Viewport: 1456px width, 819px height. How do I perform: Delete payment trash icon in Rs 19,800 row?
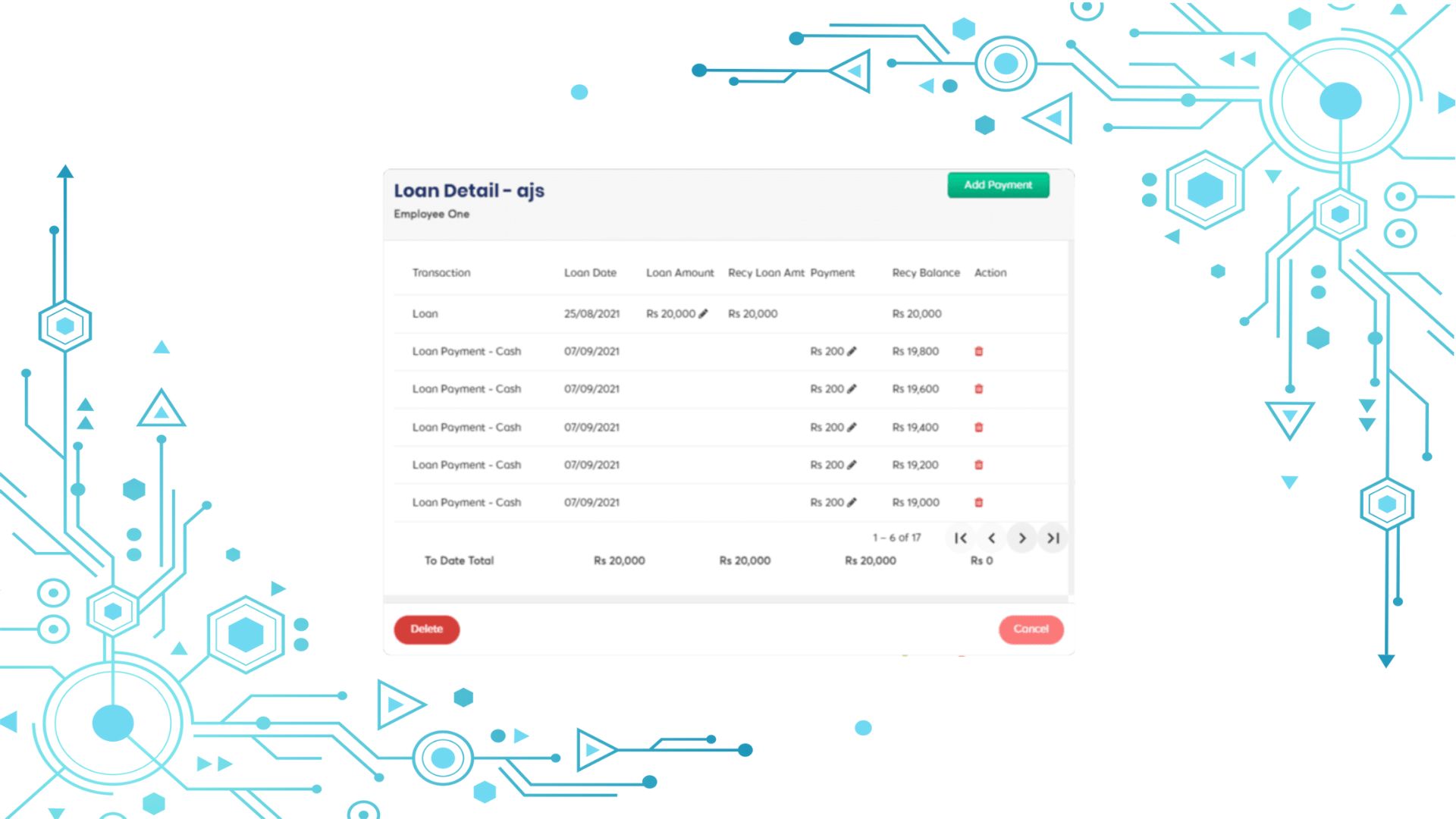(978, 351)
